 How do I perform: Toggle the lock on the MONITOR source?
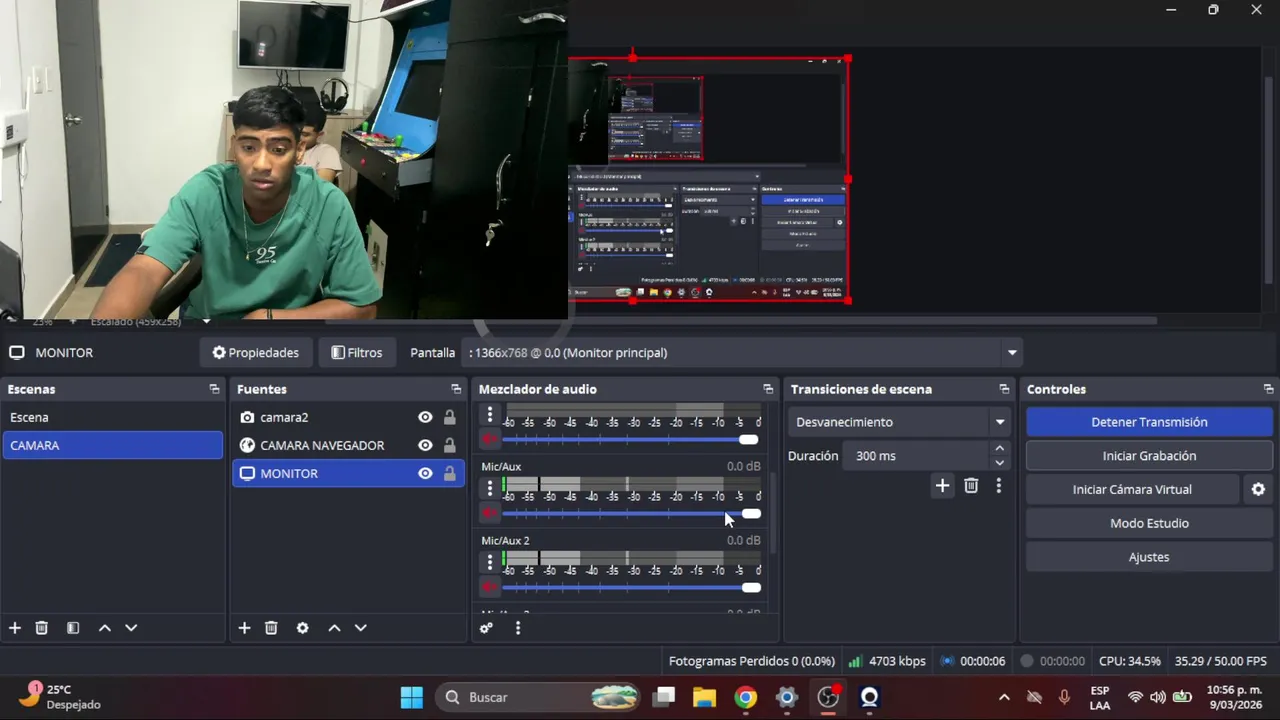(450, 473)
